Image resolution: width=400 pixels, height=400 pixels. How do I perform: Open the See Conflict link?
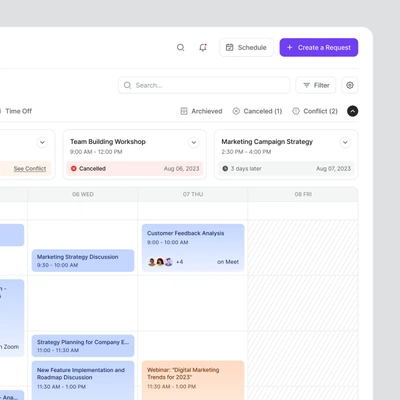(30, 169)
